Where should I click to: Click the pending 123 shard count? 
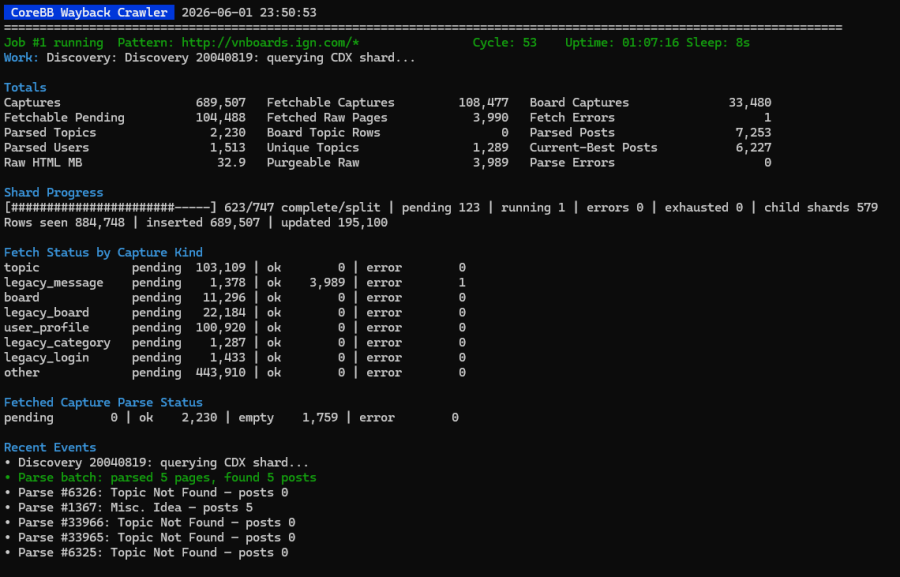pyautogui.click(x=440, y=207)
